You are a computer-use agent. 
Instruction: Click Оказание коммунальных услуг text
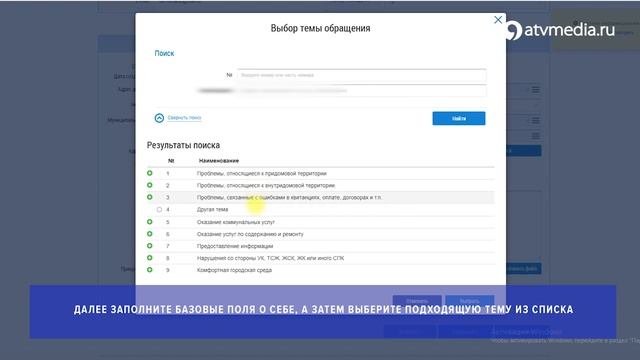pyautogui.click(x=236, y=222)
